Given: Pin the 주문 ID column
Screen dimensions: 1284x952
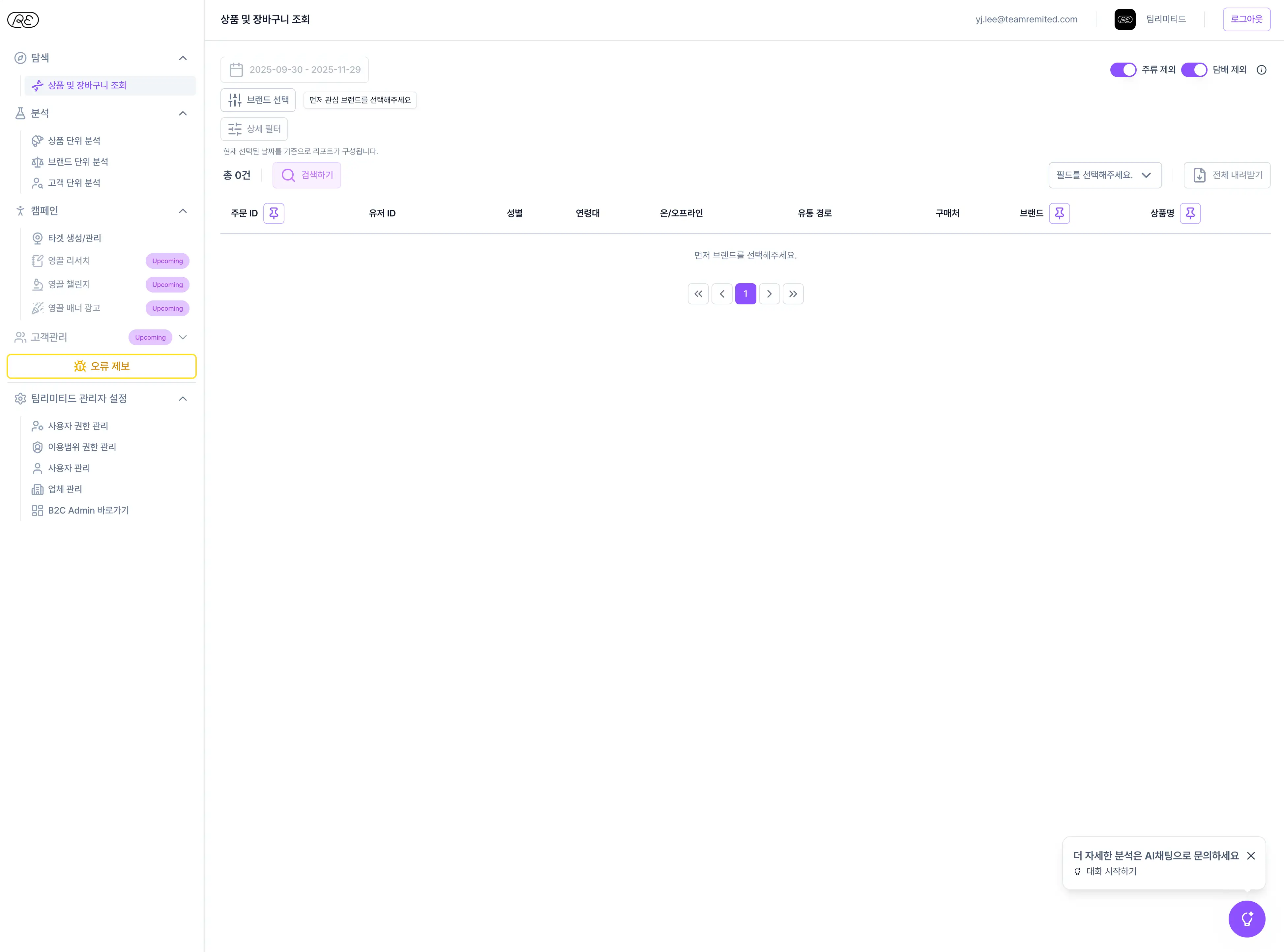Looking at the screenshot, I should 273,213.
